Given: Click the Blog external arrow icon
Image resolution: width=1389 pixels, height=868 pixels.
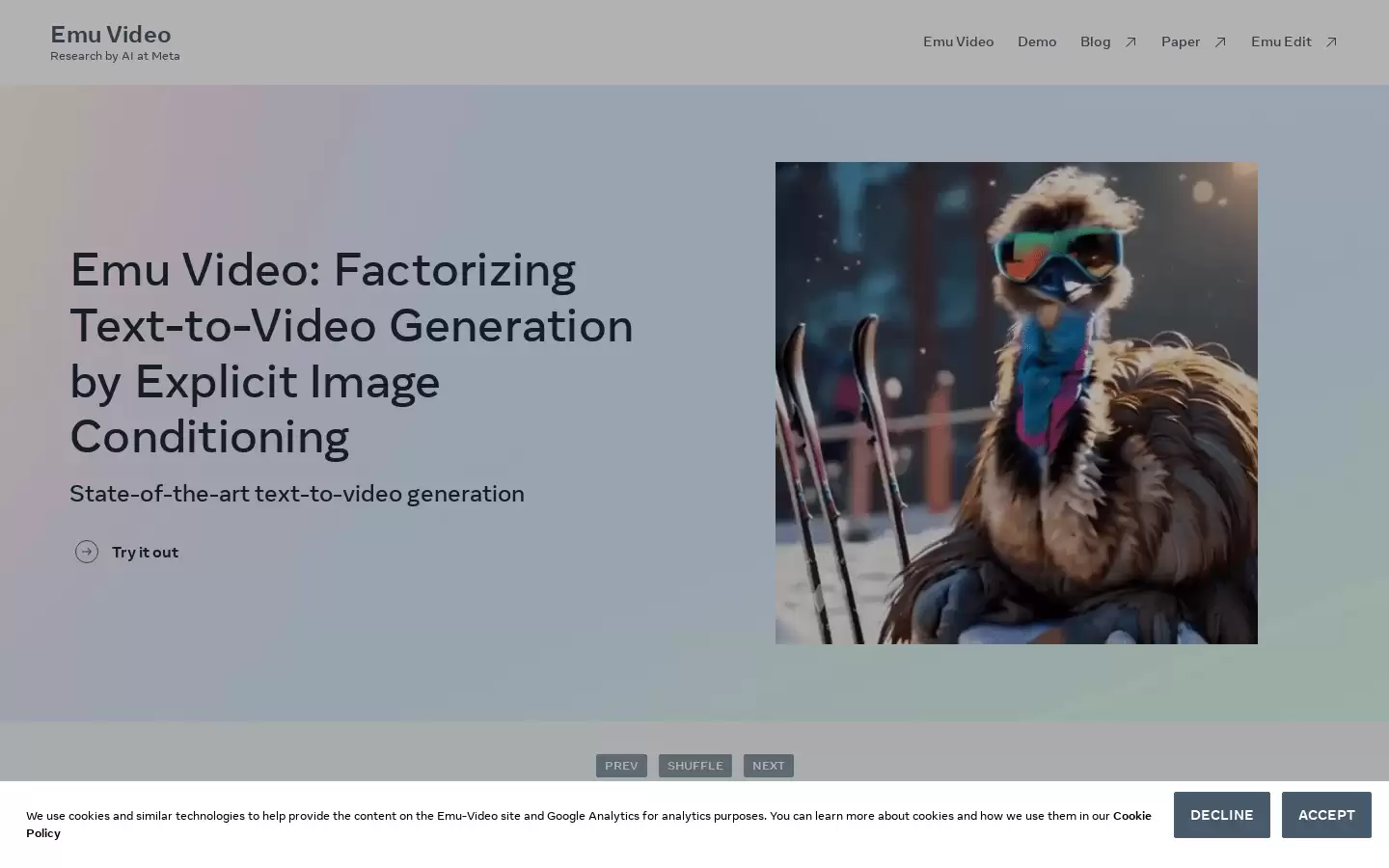Looking at the screenshot, I should coord(1130,42).
